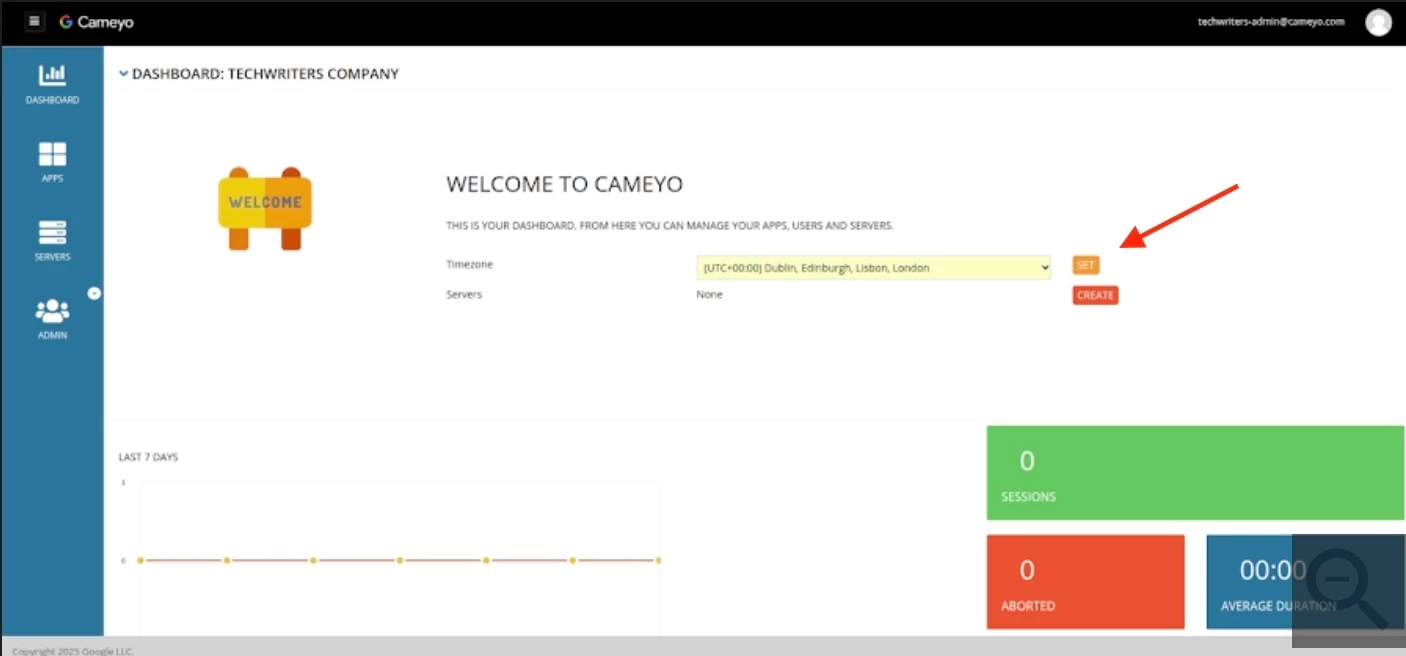Screen dimensions: 1406x656
Task: Open the red Aborted tile
Action: (1085, 582)
